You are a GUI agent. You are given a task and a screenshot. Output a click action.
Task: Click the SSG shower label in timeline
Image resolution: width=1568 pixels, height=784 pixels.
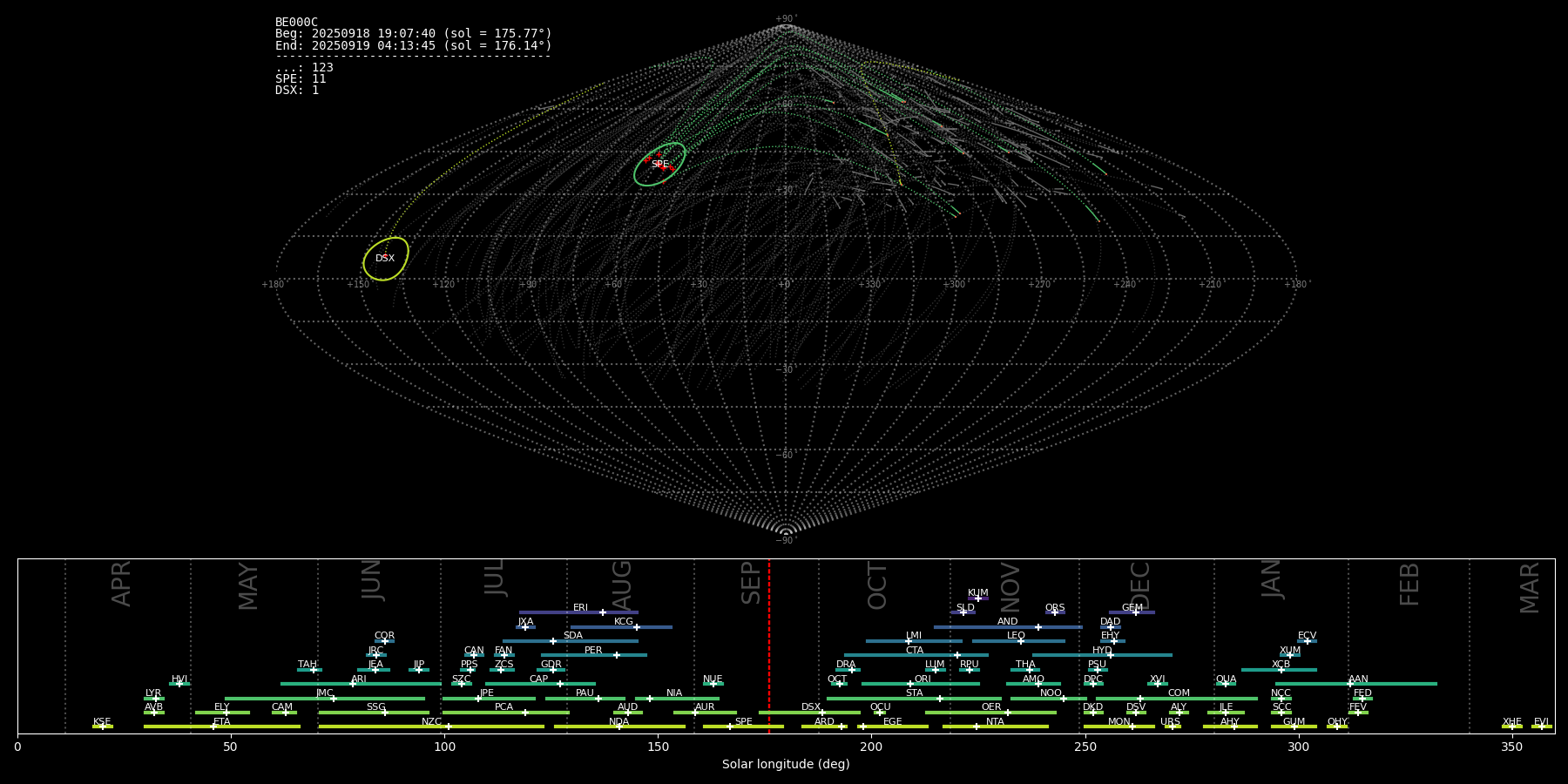click(375, 707)
